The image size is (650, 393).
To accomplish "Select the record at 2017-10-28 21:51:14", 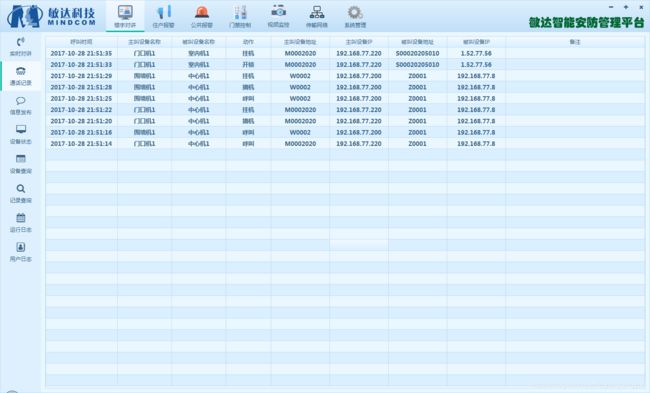I will pyautogui.click(x=345, y=143).
